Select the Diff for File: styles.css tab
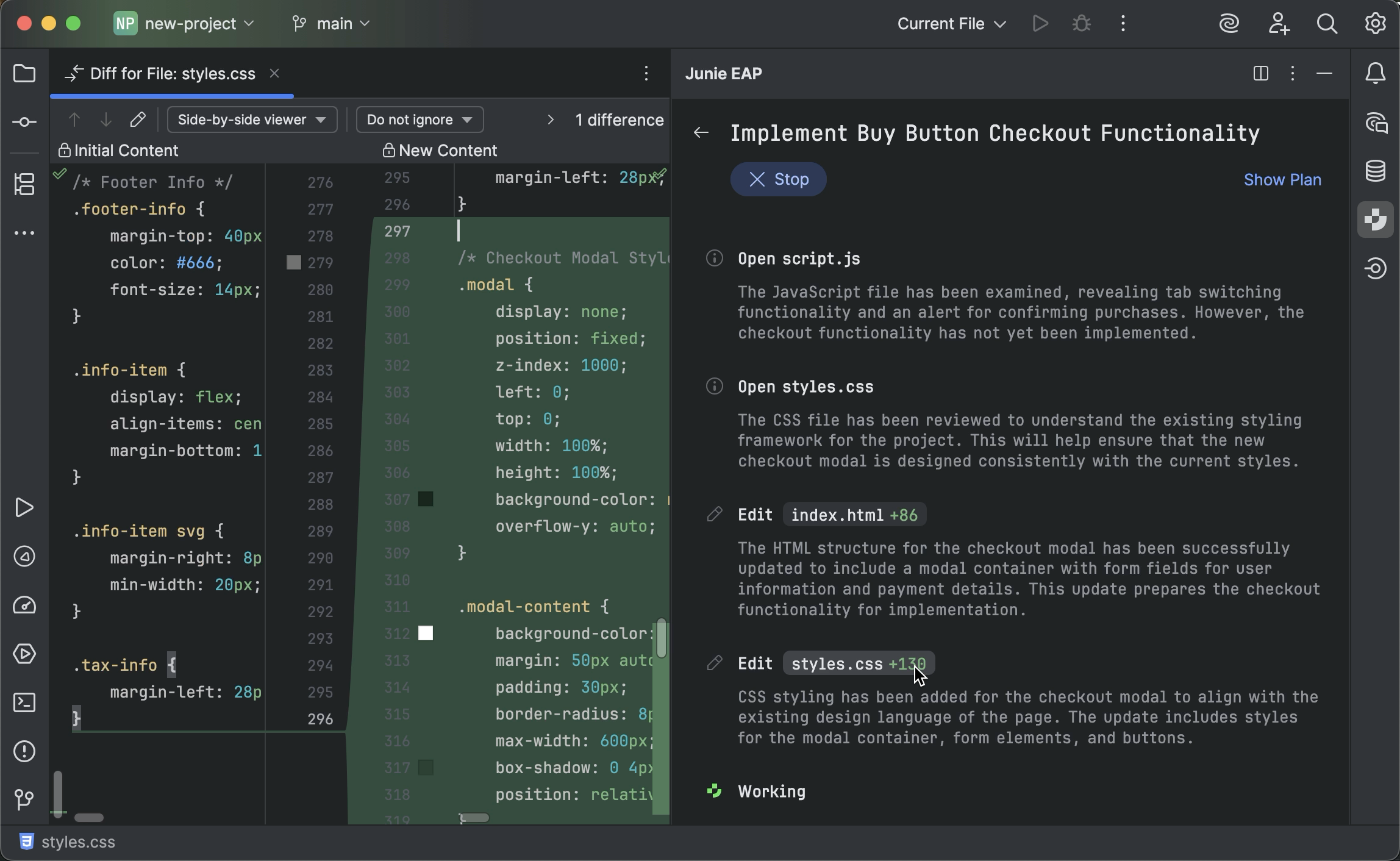This screenshot has width=1400, height=861. click(x=173, y=73)
